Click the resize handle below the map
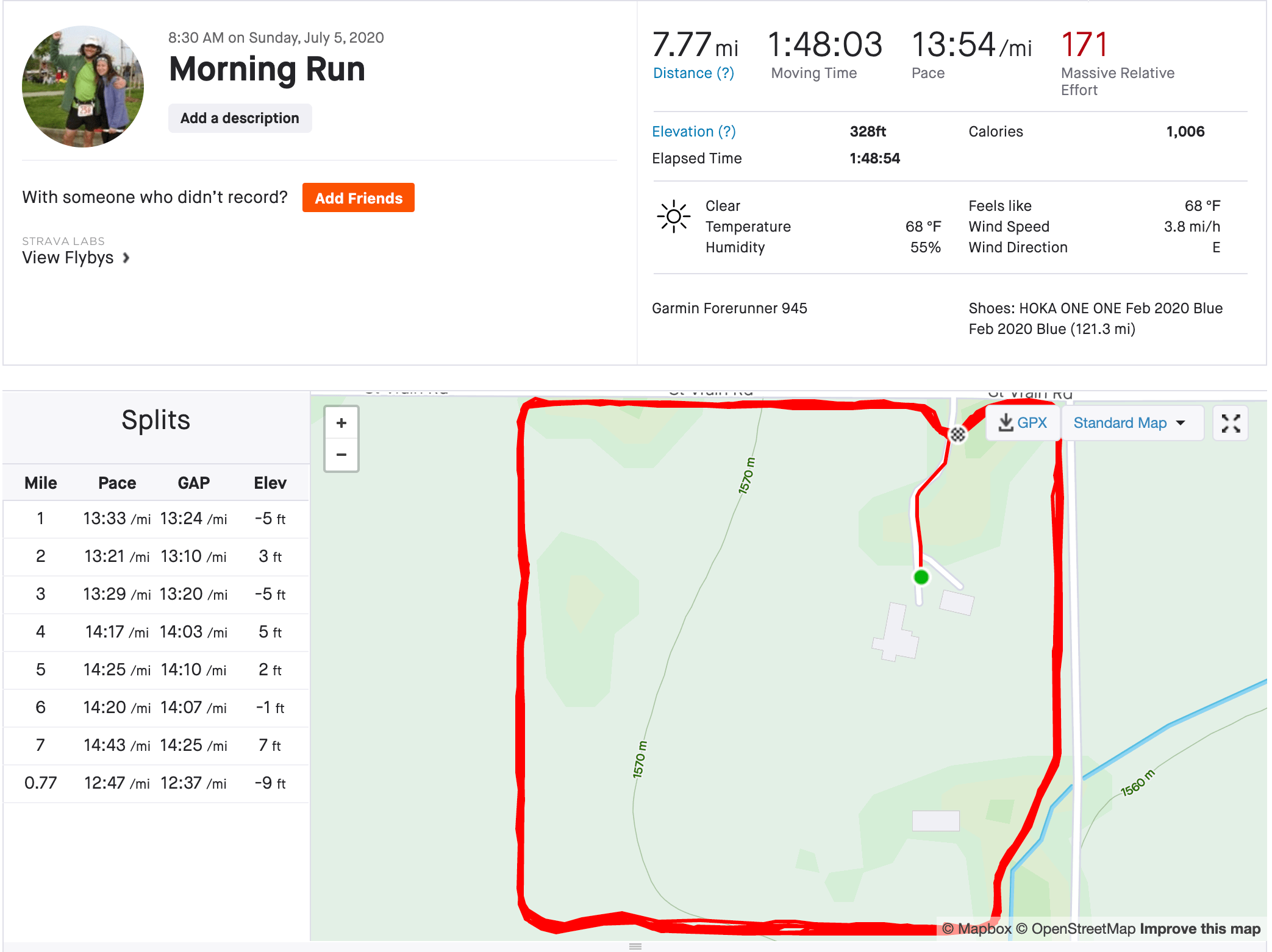 (x=635, y=947)
